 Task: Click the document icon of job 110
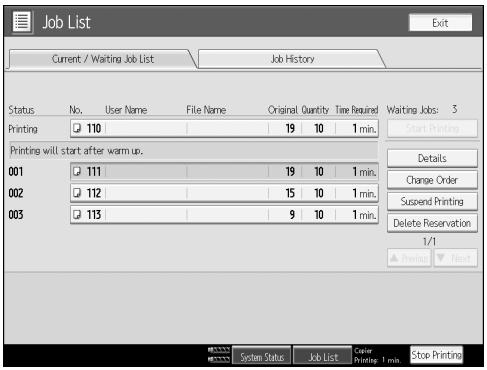77,128
